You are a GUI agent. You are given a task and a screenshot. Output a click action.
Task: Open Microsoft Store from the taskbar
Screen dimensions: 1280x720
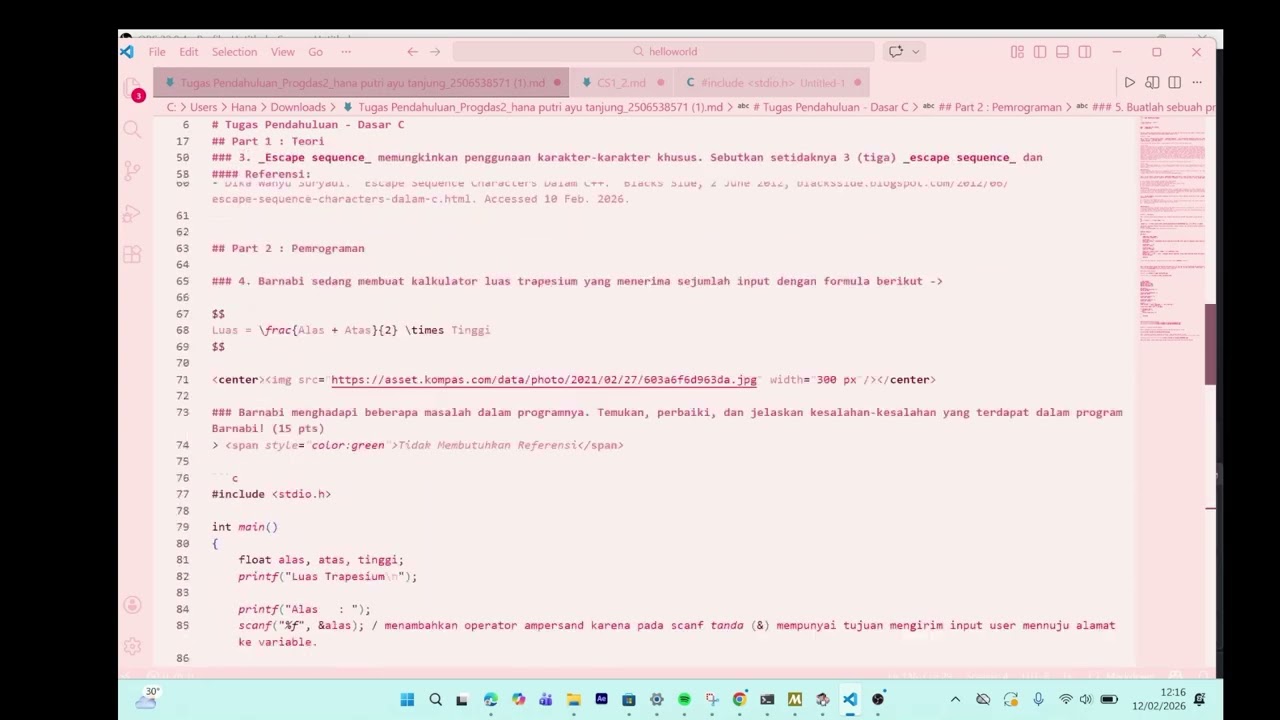(629, 700)
